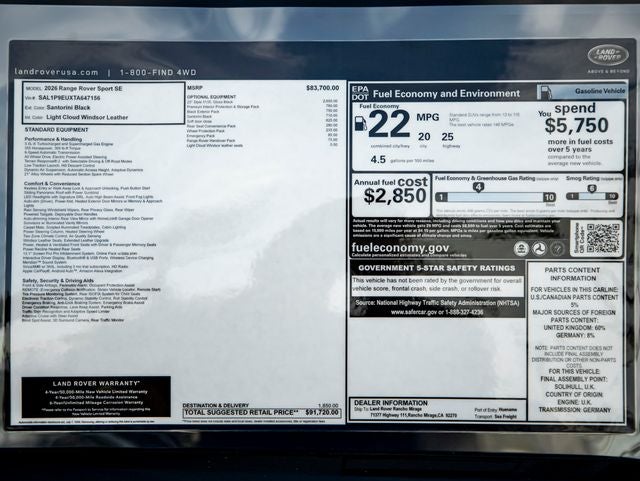Click Light Cloud Windsor leather seats option

[215, 146]
